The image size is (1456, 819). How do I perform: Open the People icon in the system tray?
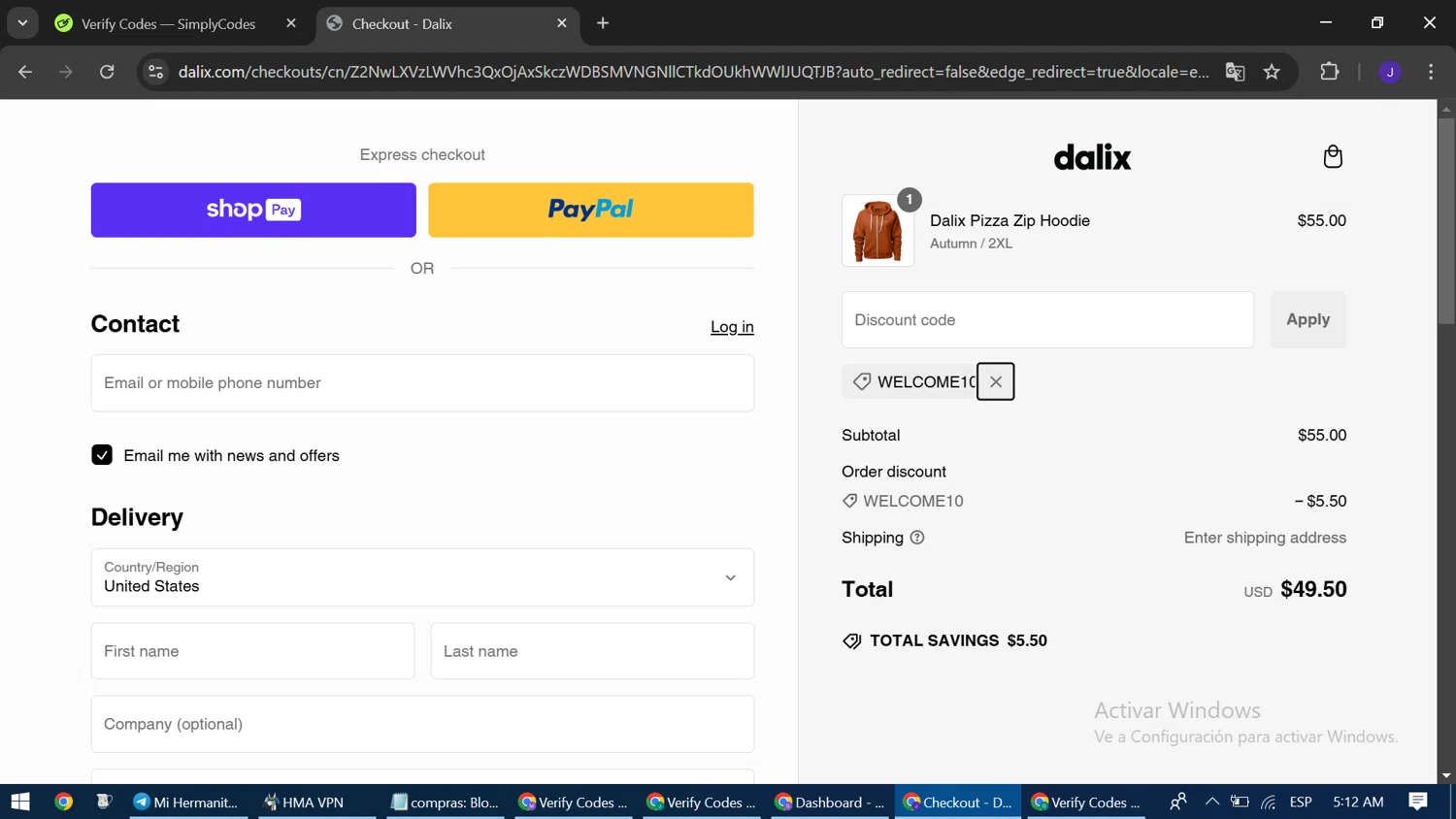coord(1178,802)
